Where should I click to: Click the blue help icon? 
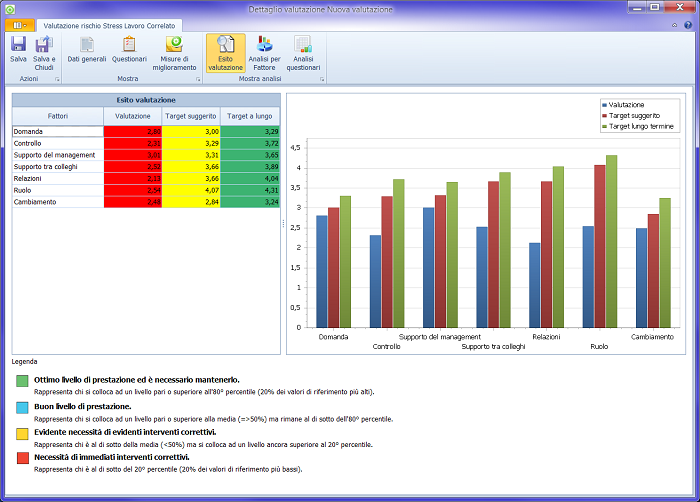click(x=689, y=24)
